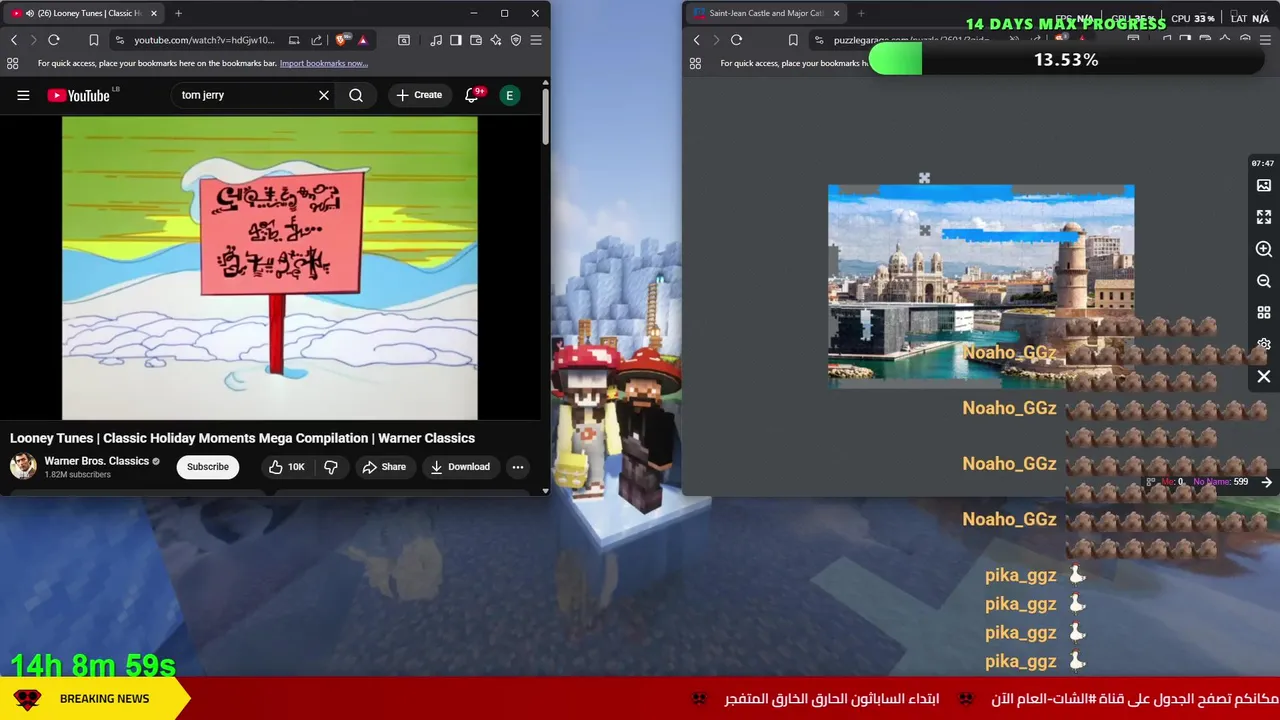The width and height of the screenshot is (1280, 720).
Task: Click the 'No Name: 599' score text
Action: [1220, 482]
